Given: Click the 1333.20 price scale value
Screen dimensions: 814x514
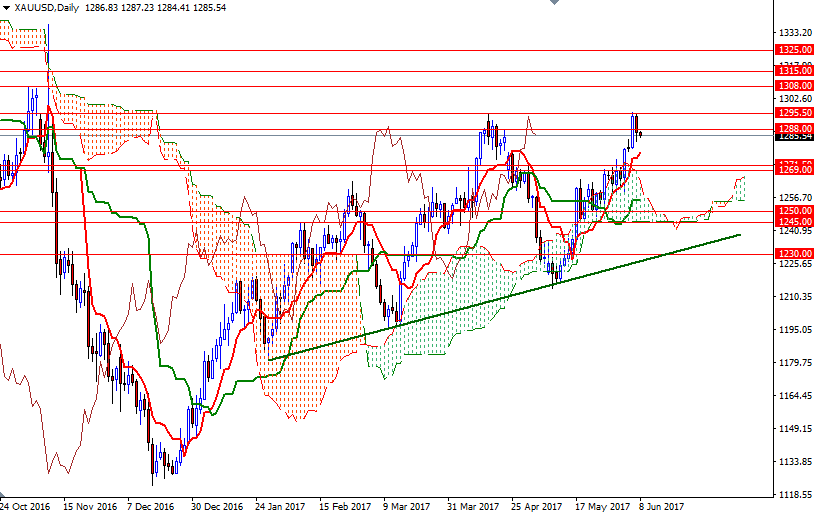Looking at the screenshot, I should [x=795, y=33].
